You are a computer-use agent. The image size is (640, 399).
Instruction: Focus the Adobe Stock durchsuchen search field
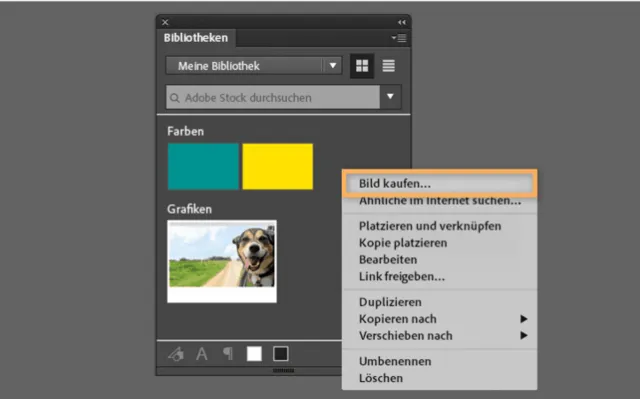pyautogui.click(x=273, y=97)
